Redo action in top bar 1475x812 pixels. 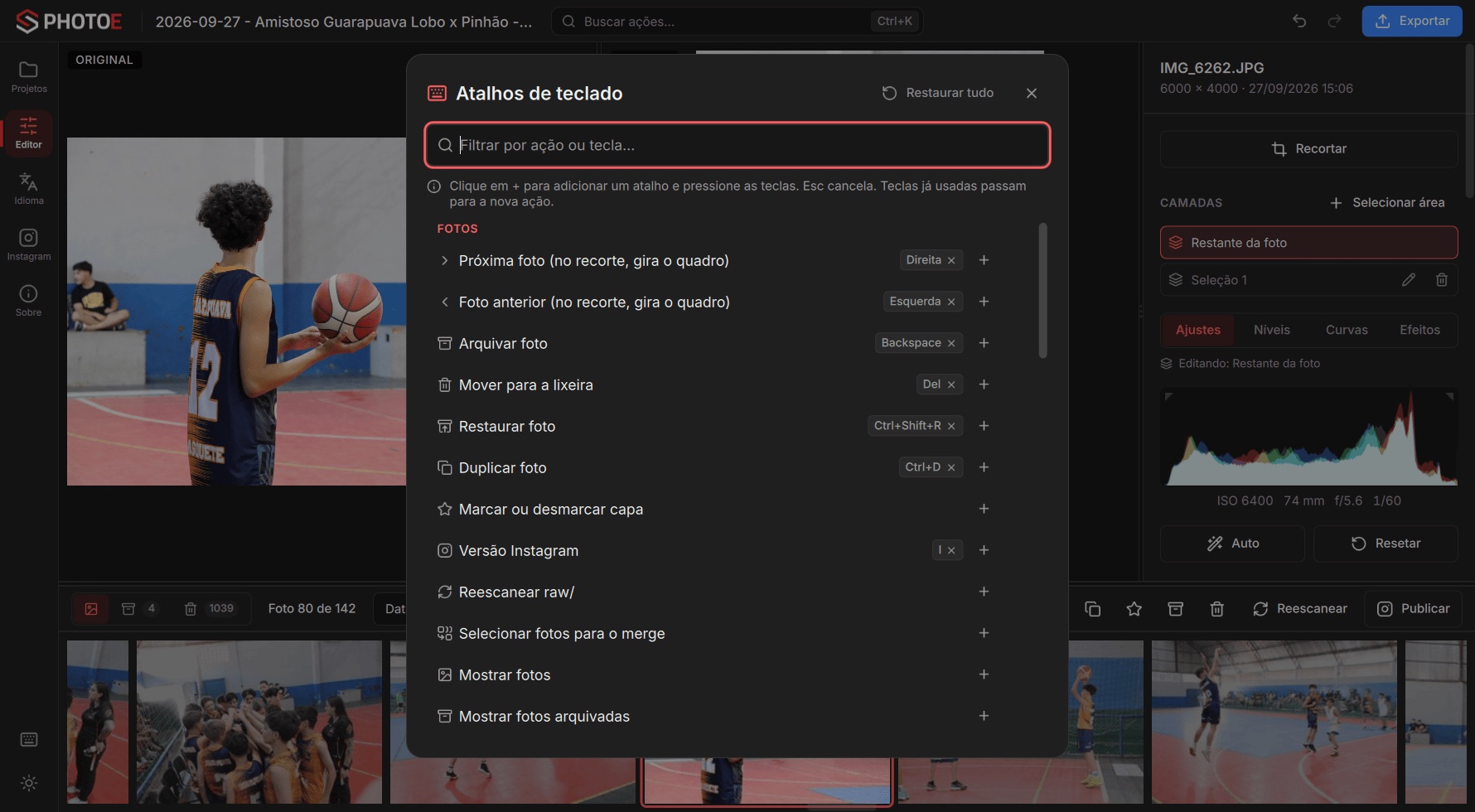click(x=1334, y=21)
